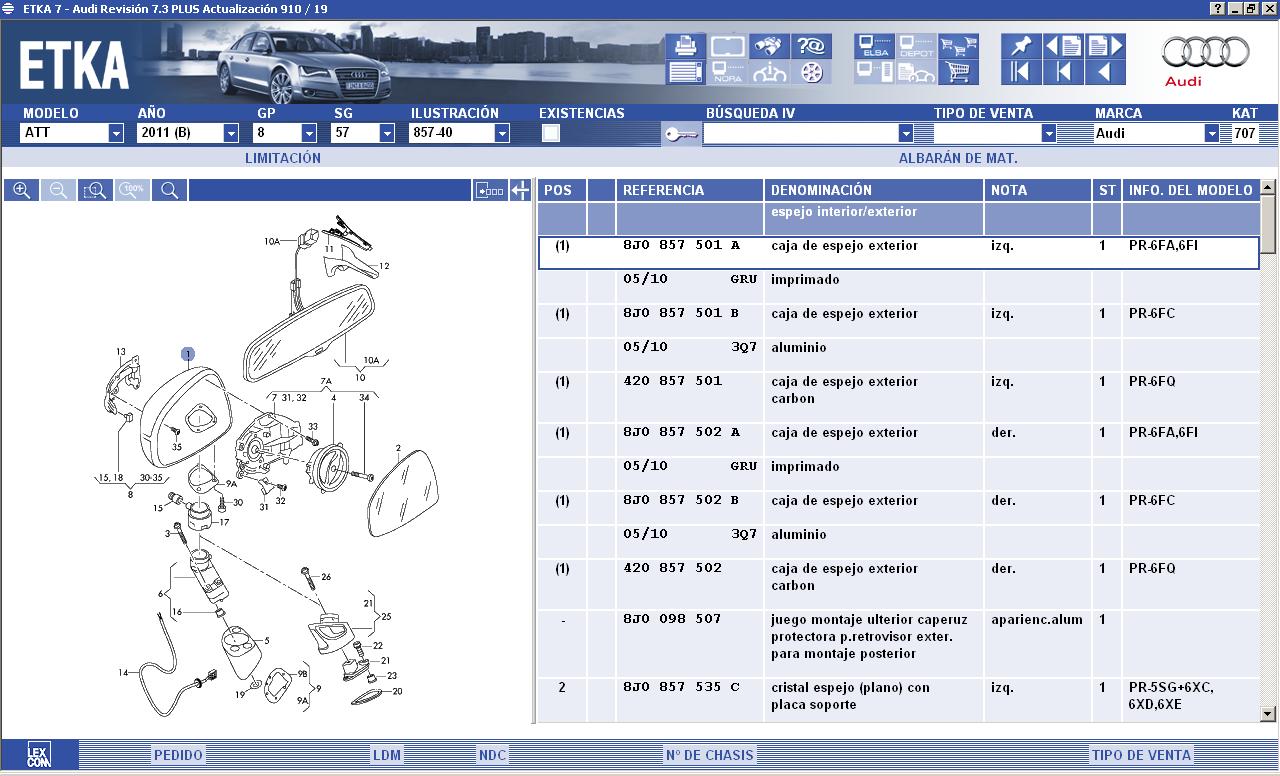Go to next page document icon

(1106, 46)
